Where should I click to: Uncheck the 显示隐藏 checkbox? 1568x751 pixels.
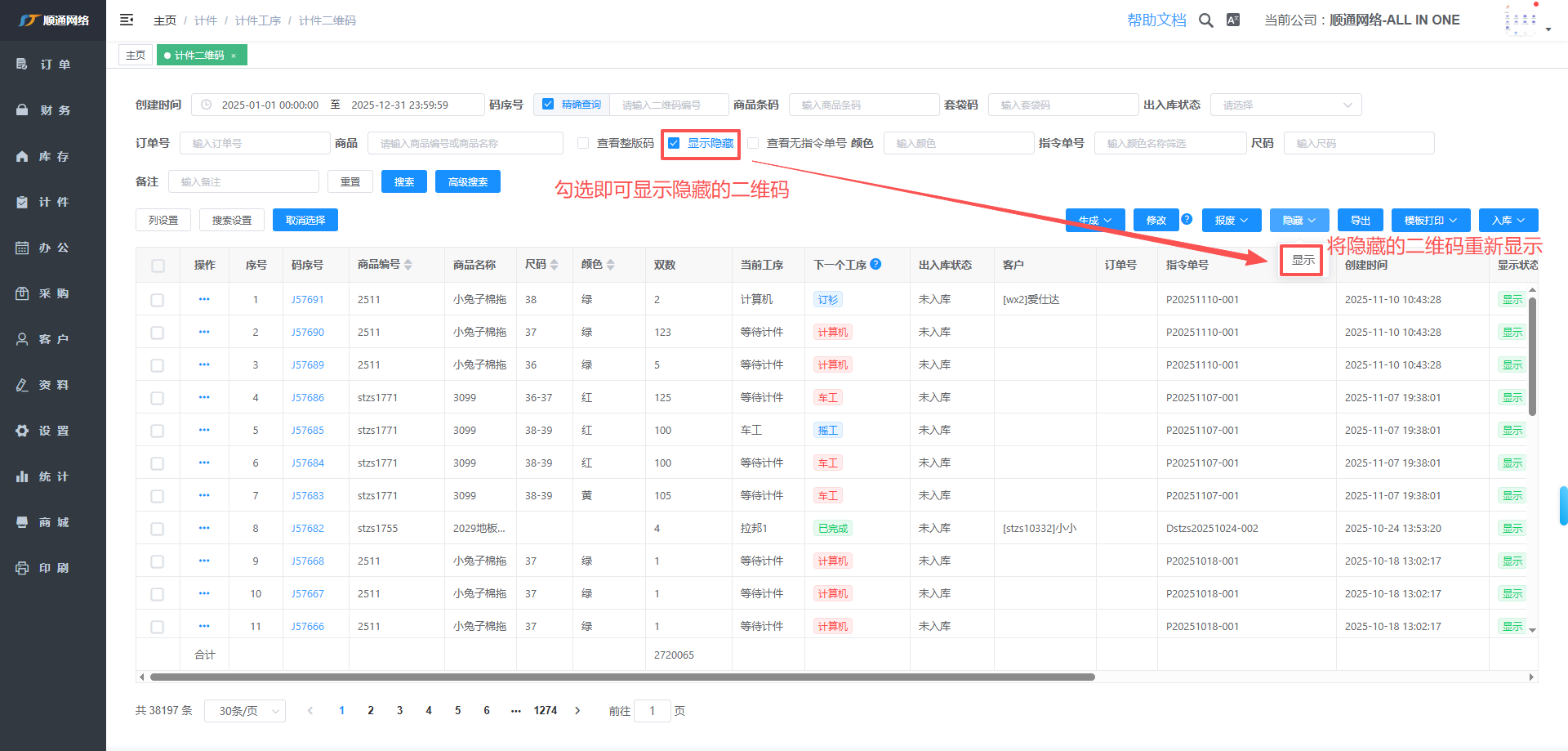pyautogui.click(x=674, y=143)
